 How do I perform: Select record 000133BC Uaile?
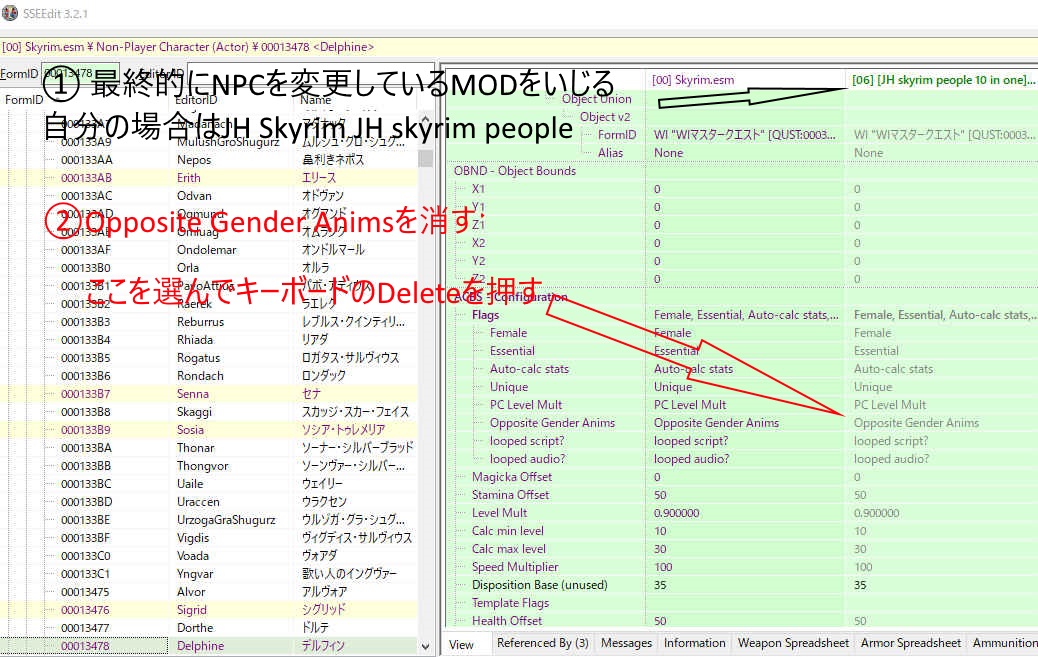pos(209,483)
